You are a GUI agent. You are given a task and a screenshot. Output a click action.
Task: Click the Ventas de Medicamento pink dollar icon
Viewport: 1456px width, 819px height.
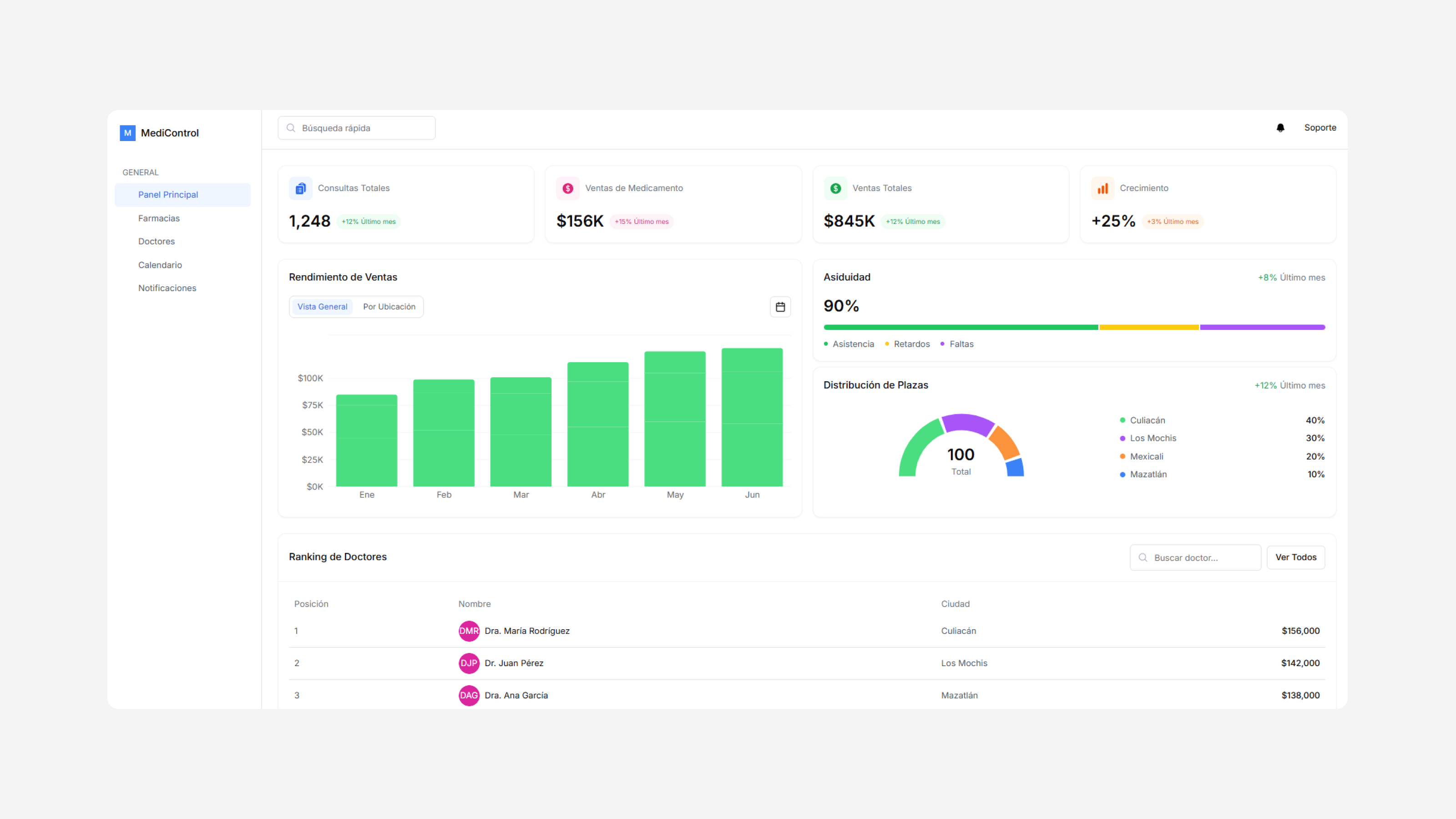click(567, 188)
